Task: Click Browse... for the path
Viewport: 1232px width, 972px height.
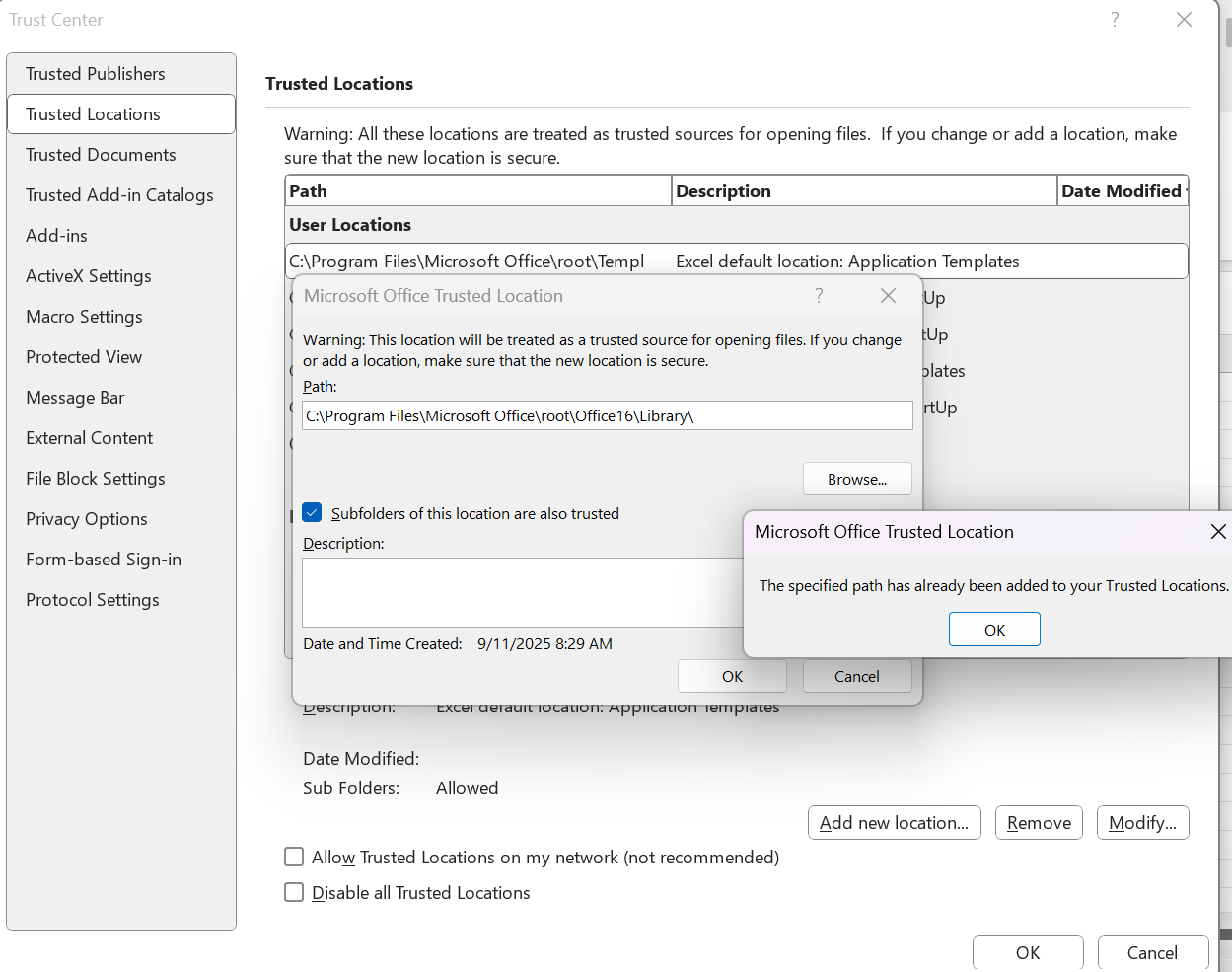Action: pos(857,480)
